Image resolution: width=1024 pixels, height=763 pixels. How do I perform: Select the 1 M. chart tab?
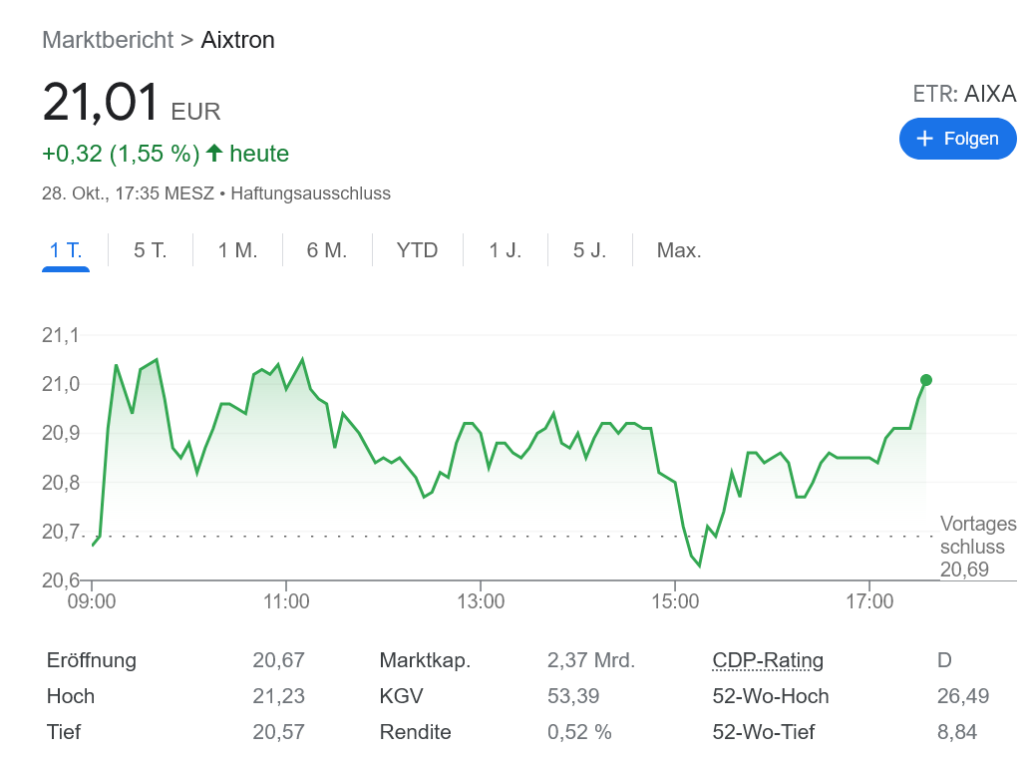point(238,250)
